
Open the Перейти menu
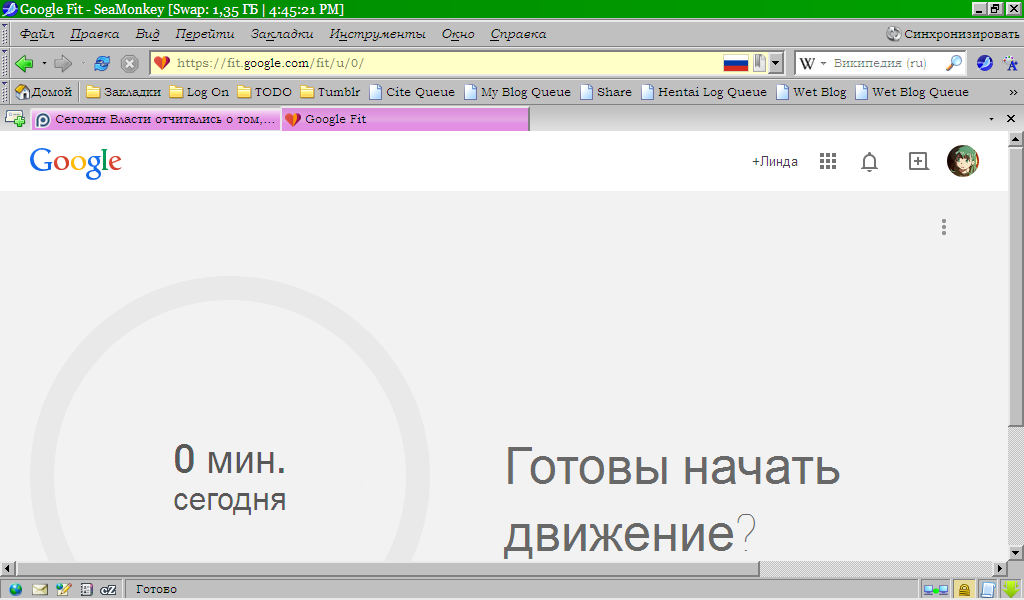pos(204,34)
